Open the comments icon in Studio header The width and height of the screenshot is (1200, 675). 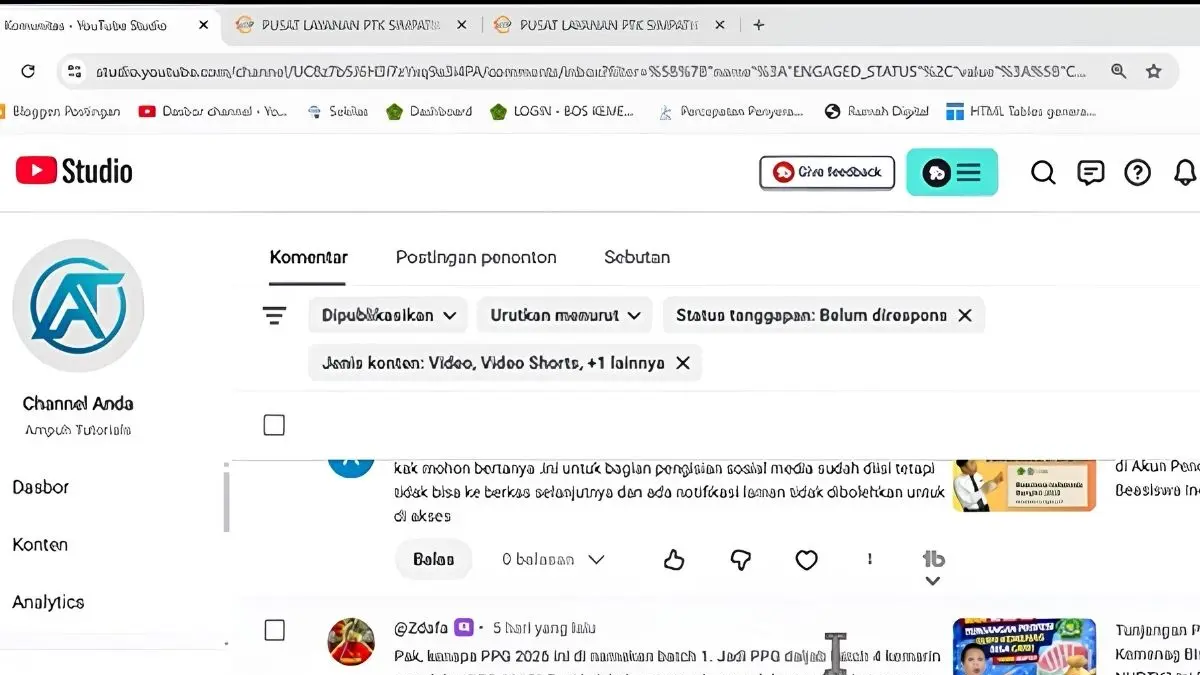[1091, 173]
